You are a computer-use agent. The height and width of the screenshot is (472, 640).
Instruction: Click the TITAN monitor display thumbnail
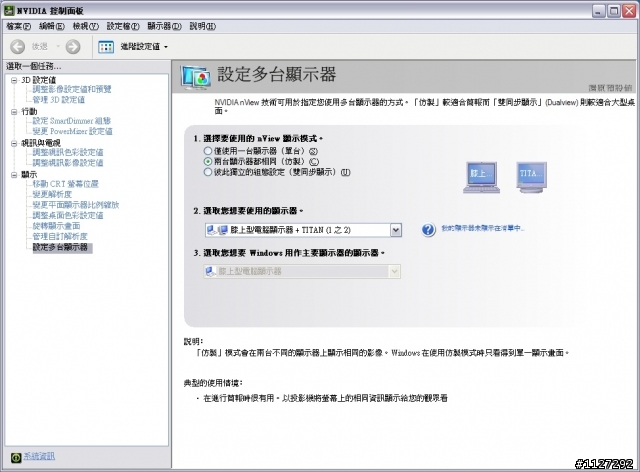click(531, 177)
